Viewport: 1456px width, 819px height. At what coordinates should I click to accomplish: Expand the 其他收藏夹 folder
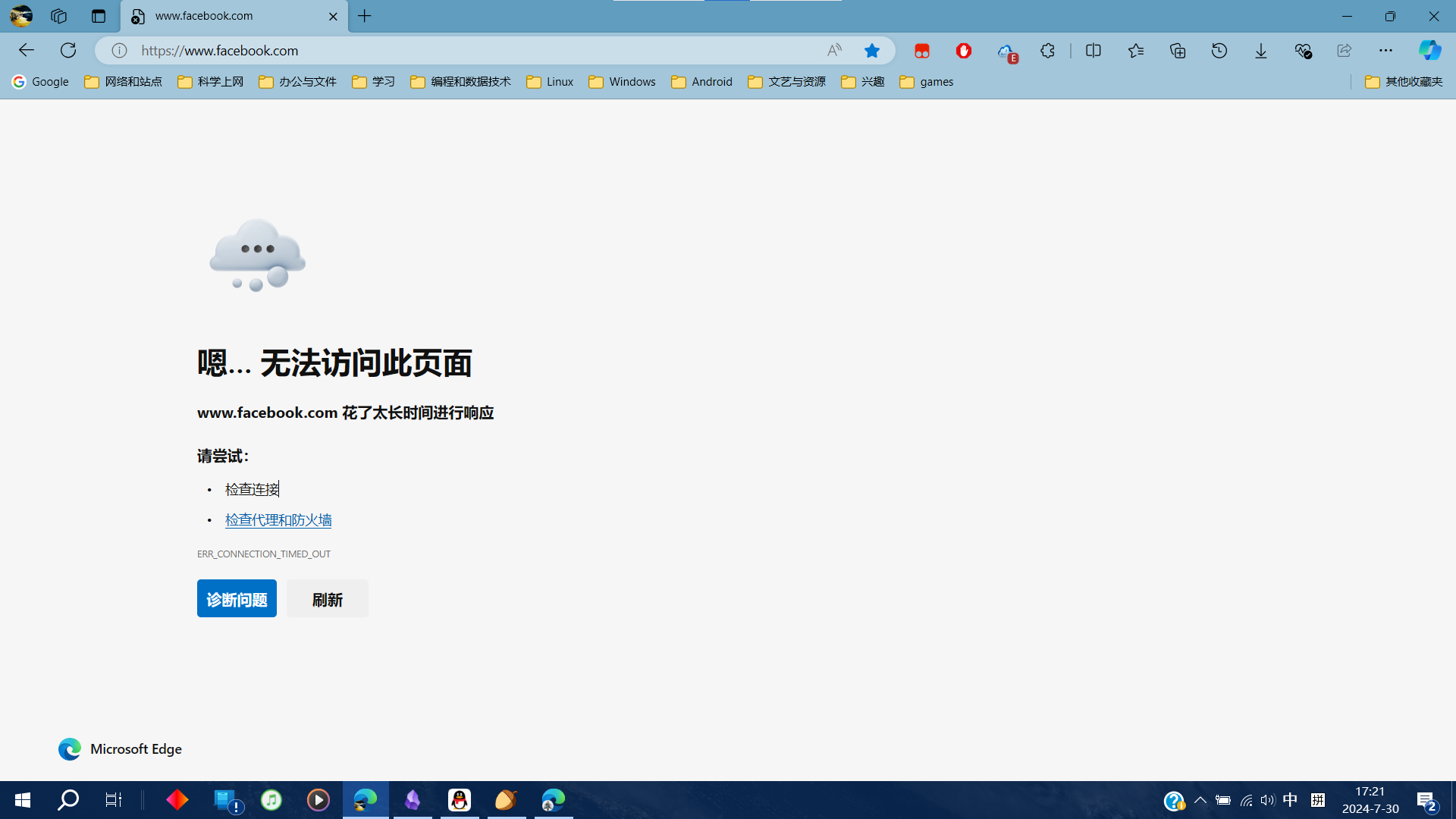(1404, 82)
